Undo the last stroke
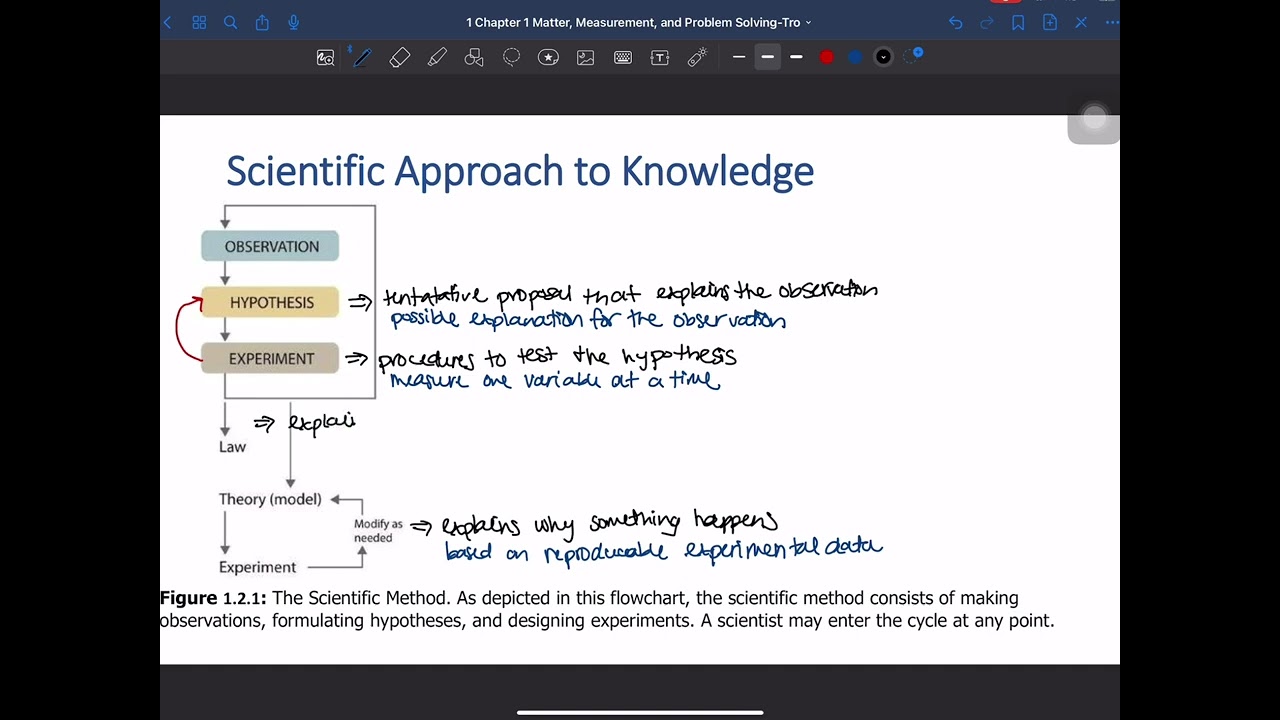 tap(955, 22)
